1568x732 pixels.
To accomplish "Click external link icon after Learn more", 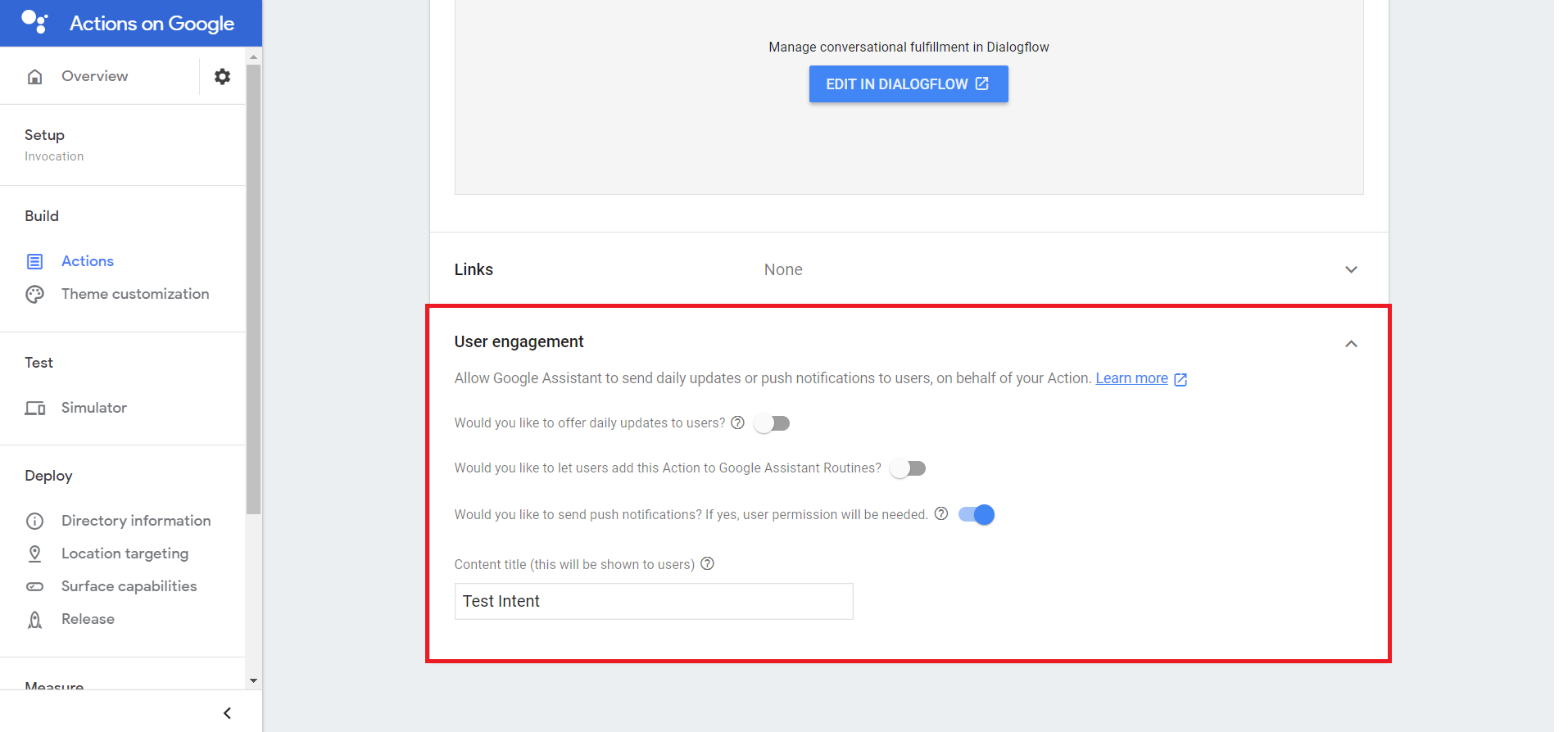I will [x=1181, y=379].
